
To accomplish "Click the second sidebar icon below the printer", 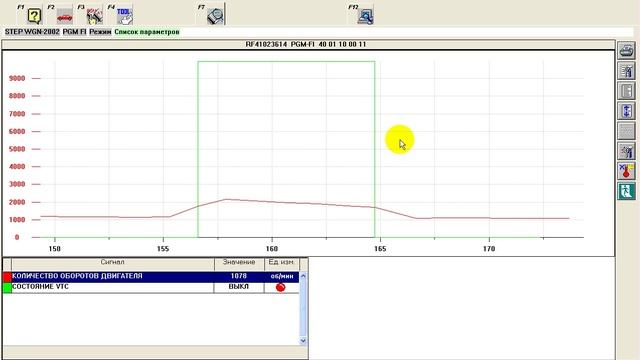I will [626, 71].
